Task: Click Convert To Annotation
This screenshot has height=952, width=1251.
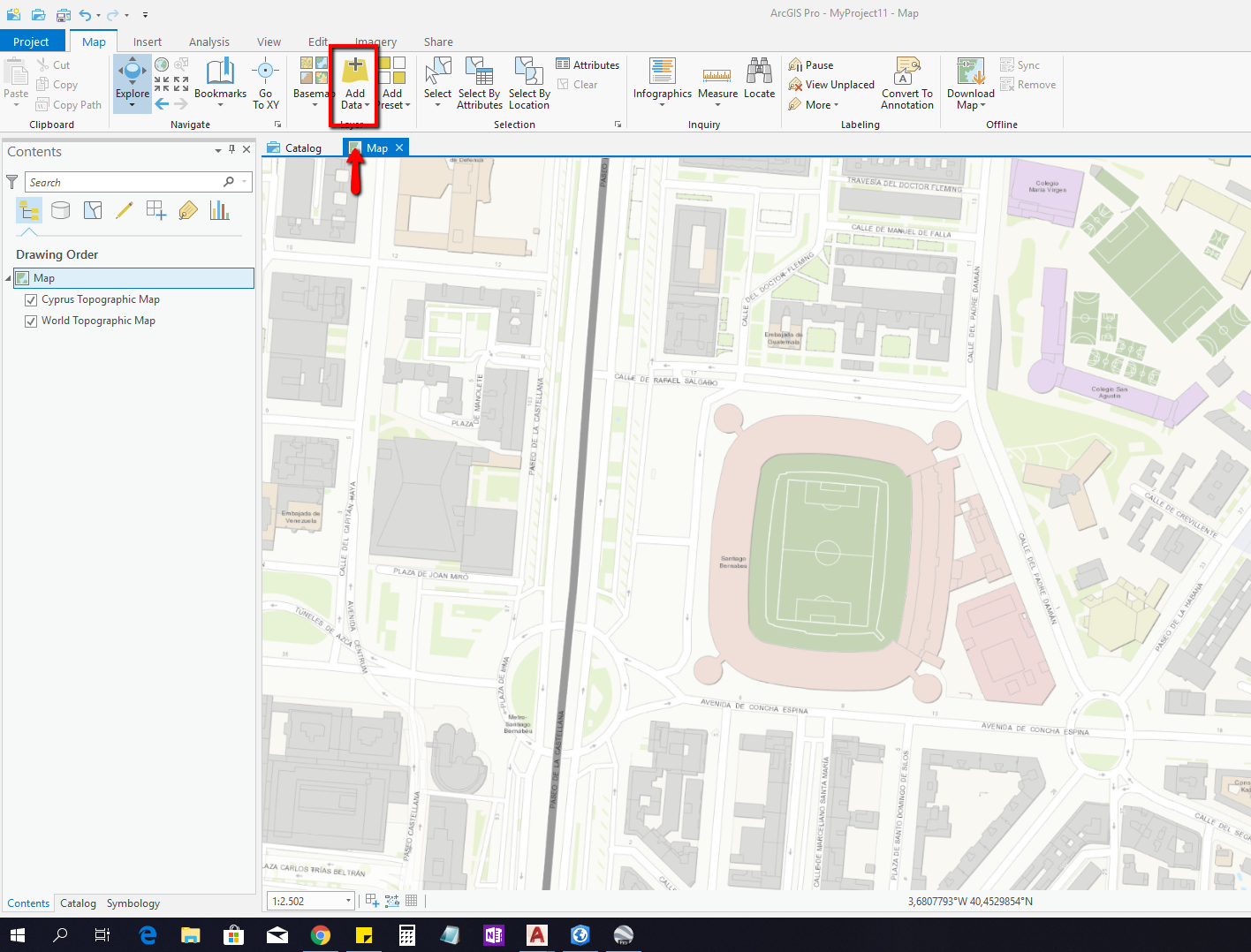Action: (907, 83)
